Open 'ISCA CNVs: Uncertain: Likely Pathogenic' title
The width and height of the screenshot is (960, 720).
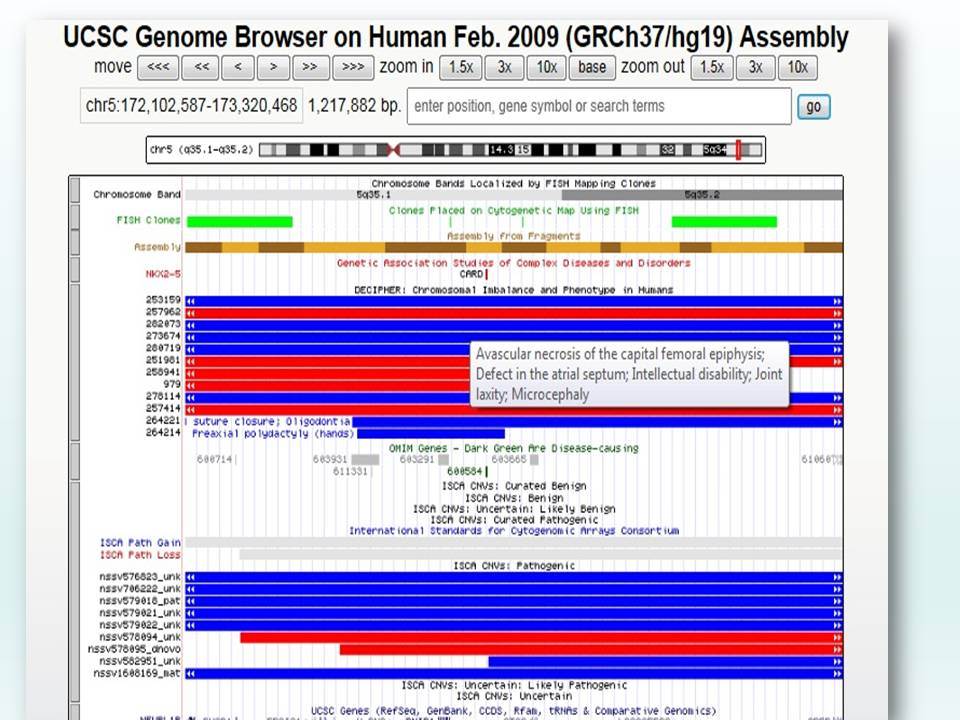pos(514,685)
